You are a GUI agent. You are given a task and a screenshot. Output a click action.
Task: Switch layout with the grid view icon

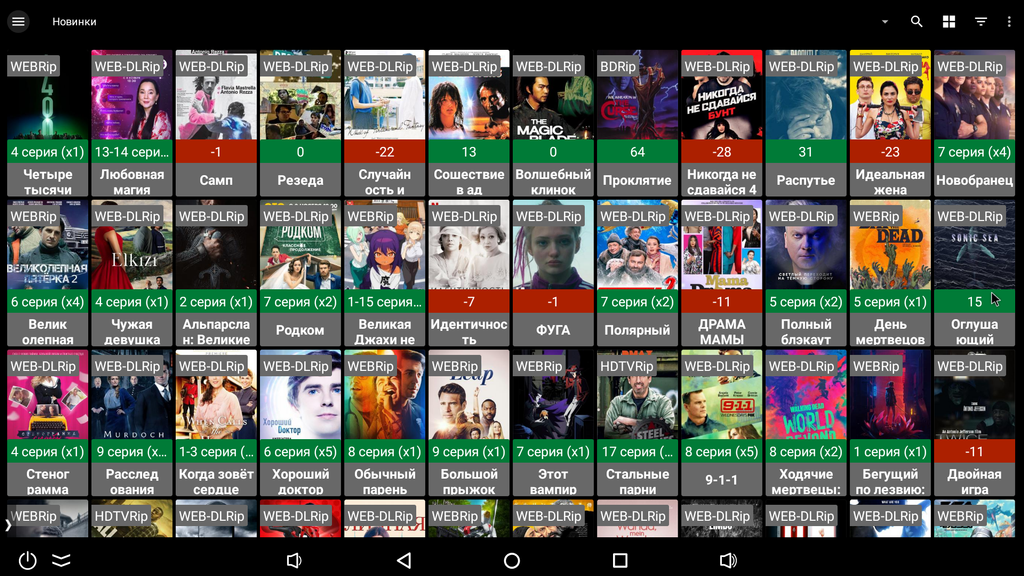[x=949, y=22]
